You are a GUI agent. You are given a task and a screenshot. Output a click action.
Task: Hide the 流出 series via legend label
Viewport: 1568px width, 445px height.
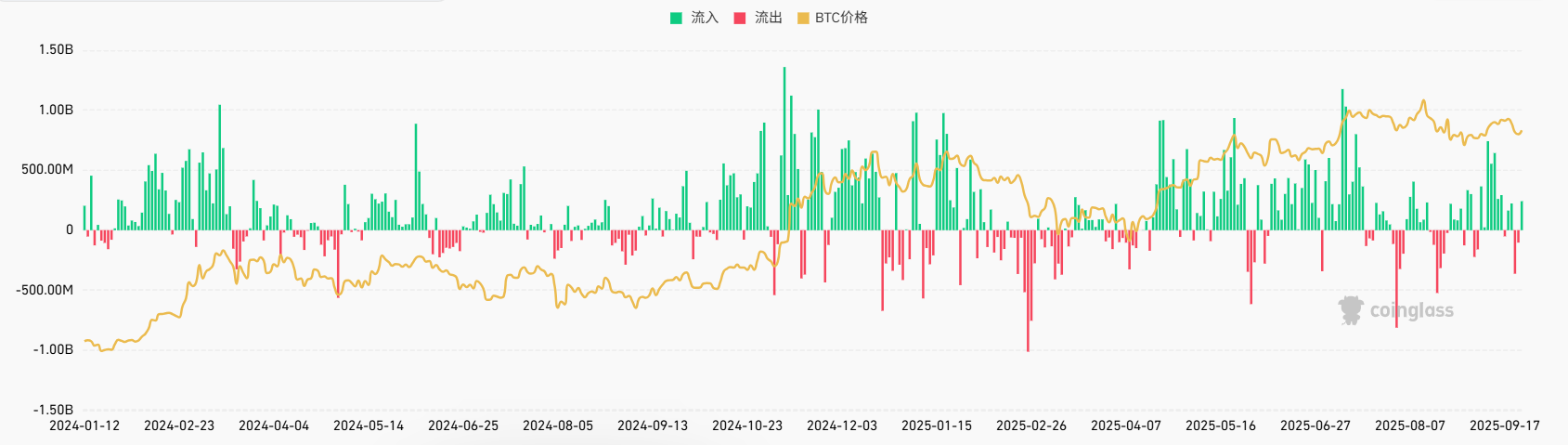coord(768,18)
